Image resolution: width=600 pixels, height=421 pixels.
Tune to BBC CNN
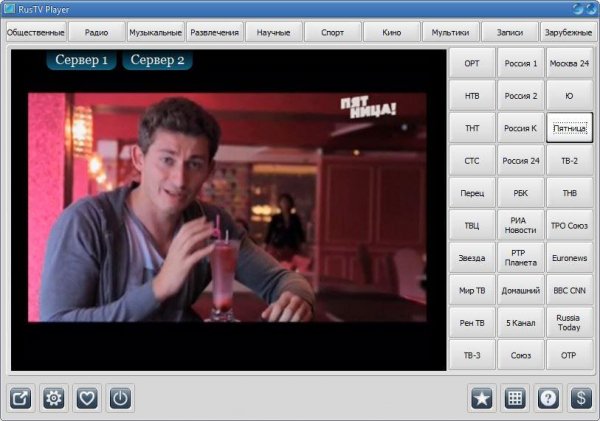[569, 290]
